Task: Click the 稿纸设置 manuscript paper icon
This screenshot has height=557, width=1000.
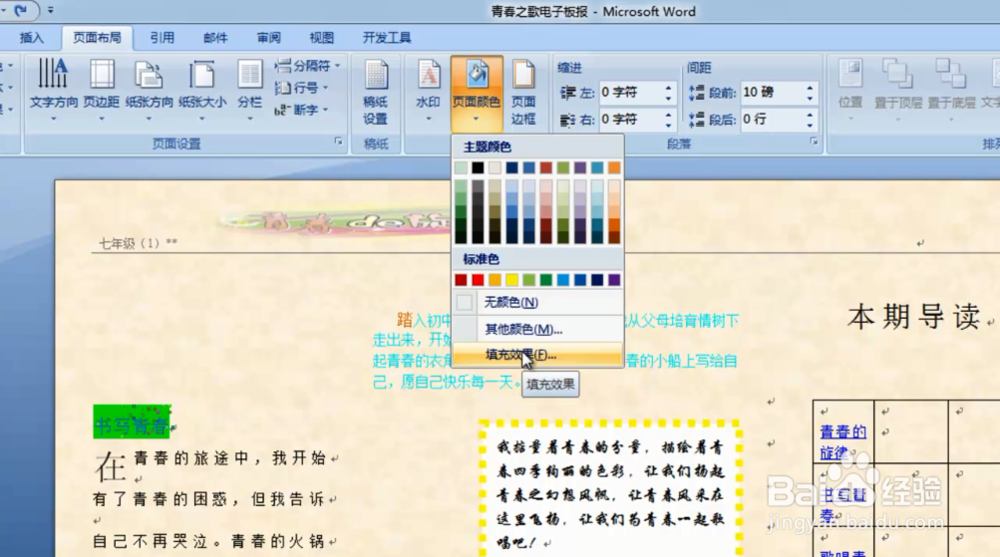Action: coord(376,93)
